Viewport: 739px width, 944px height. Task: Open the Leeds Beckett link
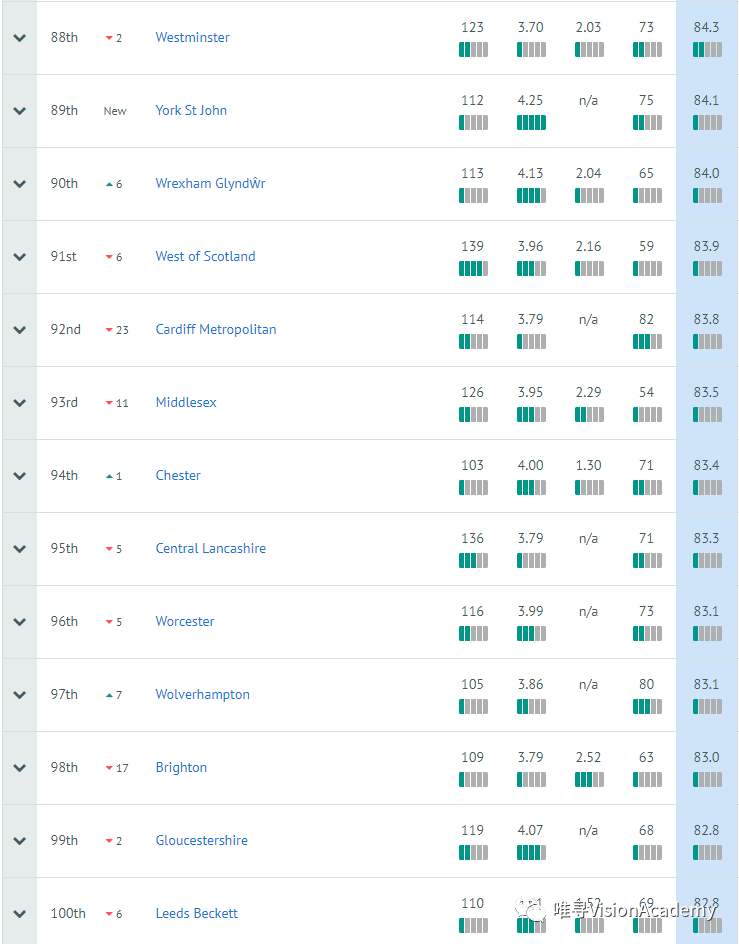click(196, 913)
